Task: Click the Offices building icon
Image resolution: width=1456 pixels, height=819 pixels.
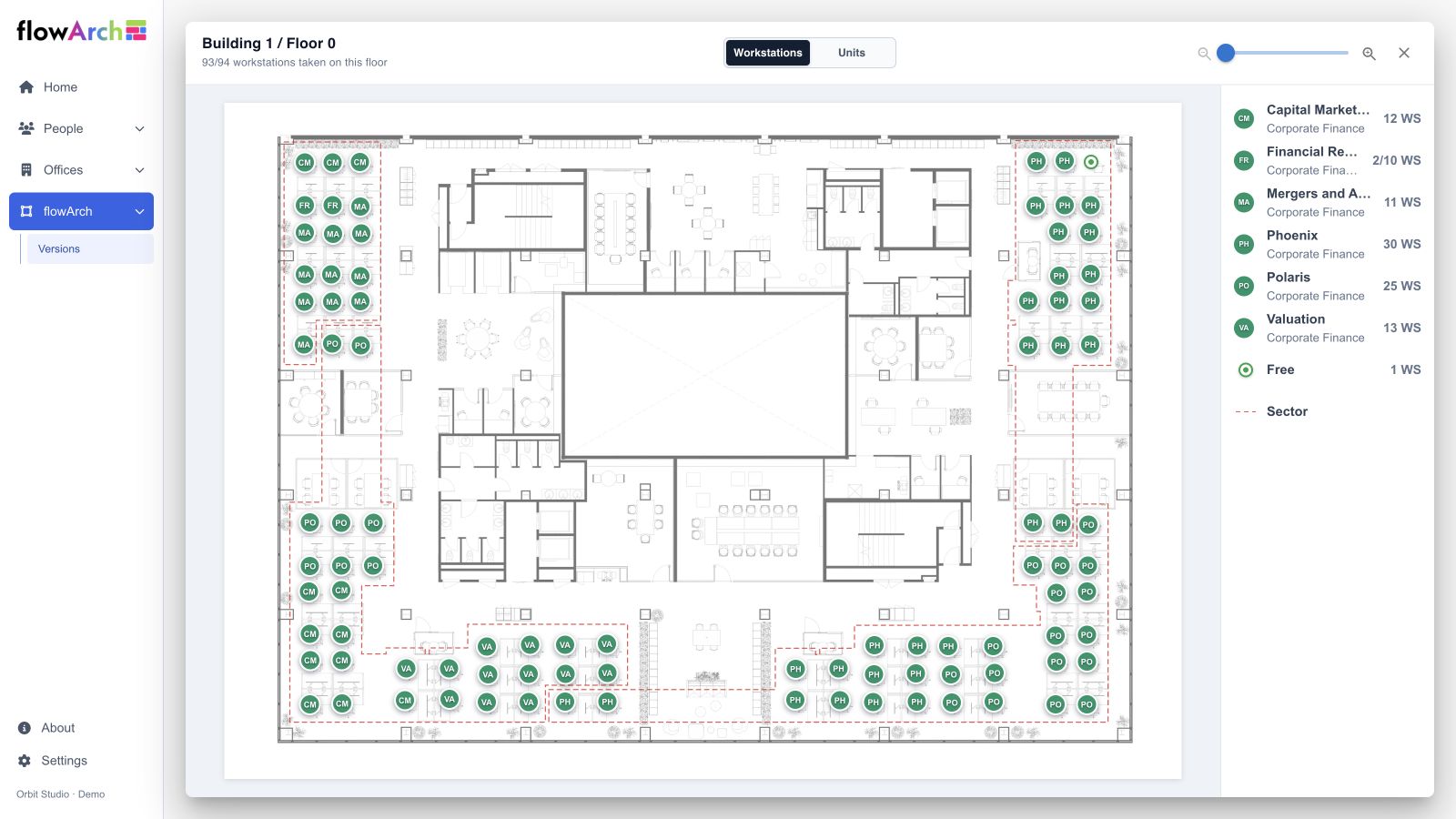Action: [26, 170]
